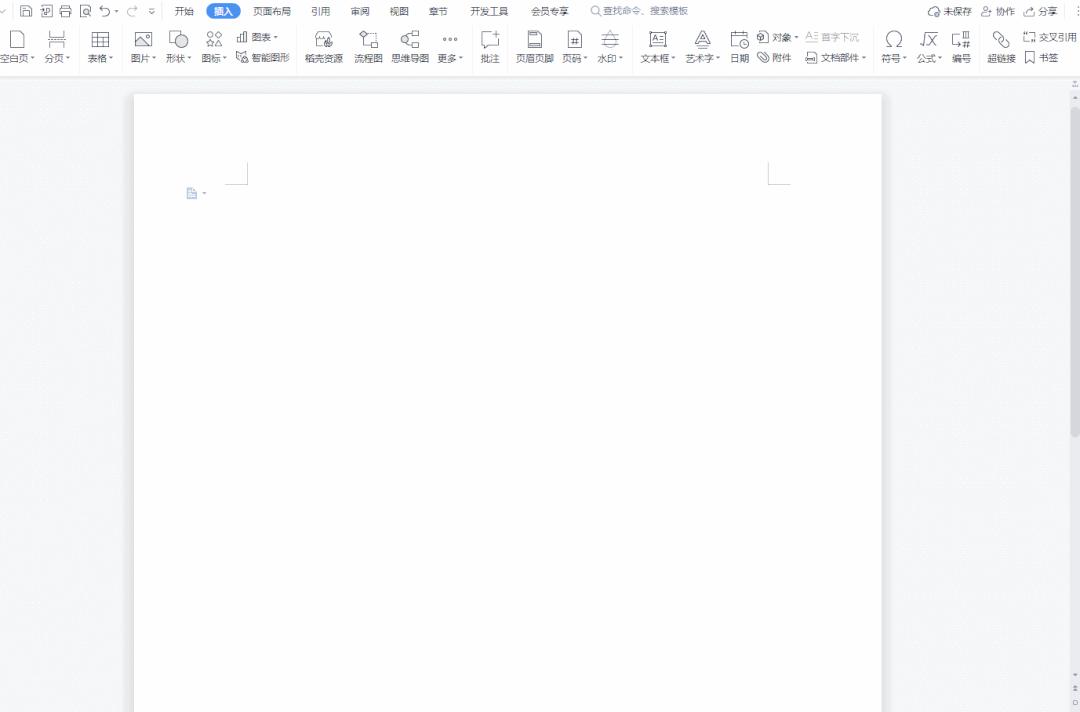Open document parts menu (文档部件)

tap(835, 58)
